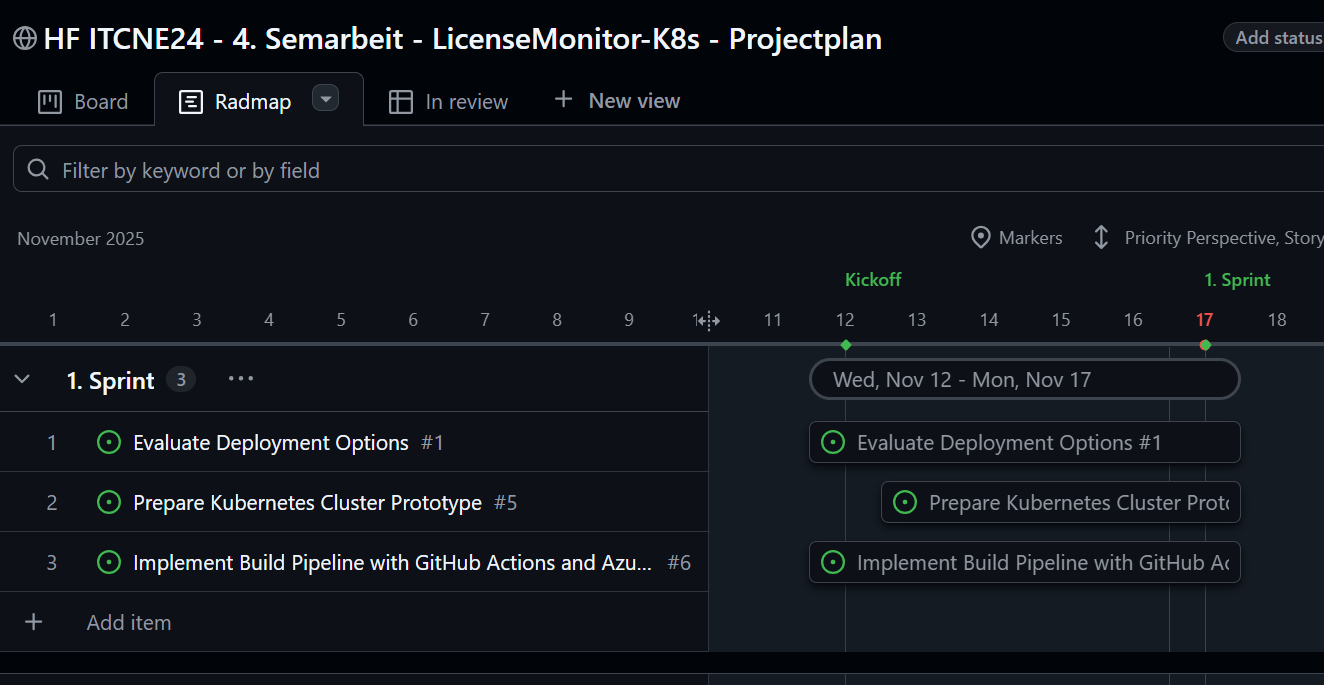Click the Markers pin icon
Screen dimensions: 1324x685
pyautogui.click(x=981, y=237)
